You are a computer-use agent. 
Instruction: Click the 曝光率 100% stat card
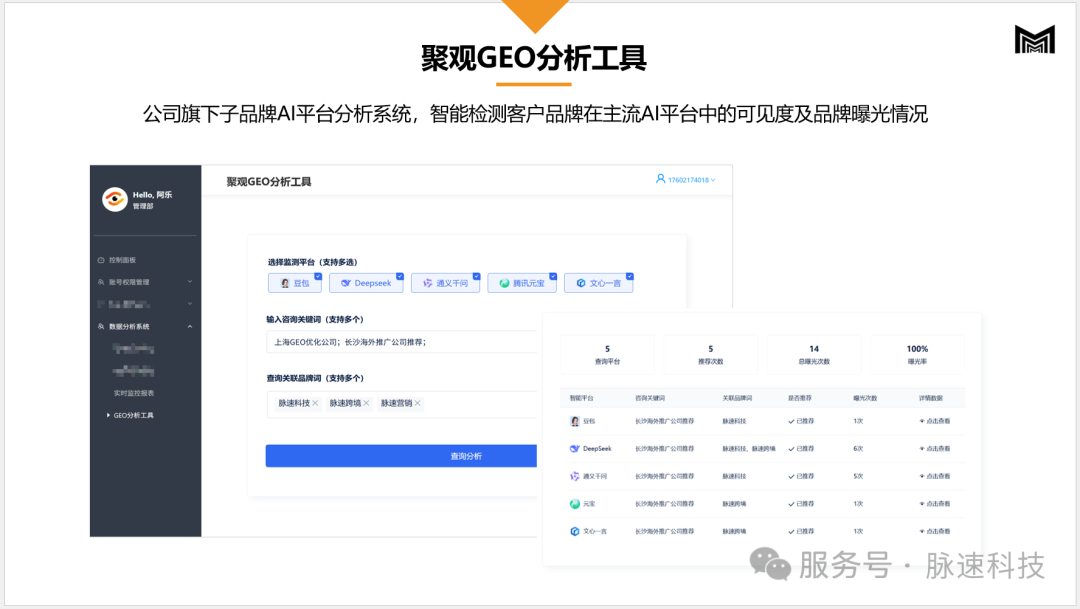tap(917, 355)
